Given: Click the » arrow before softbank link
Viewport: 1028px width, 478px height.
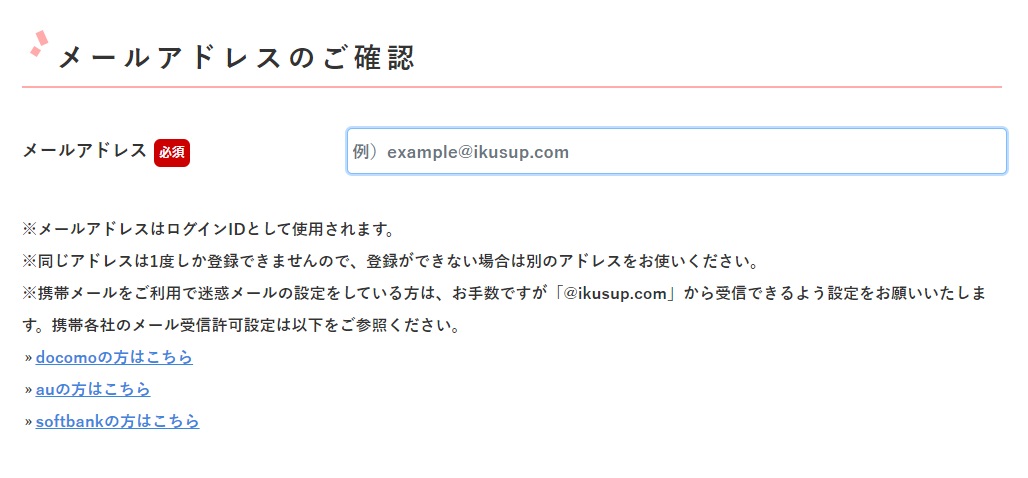Looking at the screenshot, I should click(x=28, y=422).
